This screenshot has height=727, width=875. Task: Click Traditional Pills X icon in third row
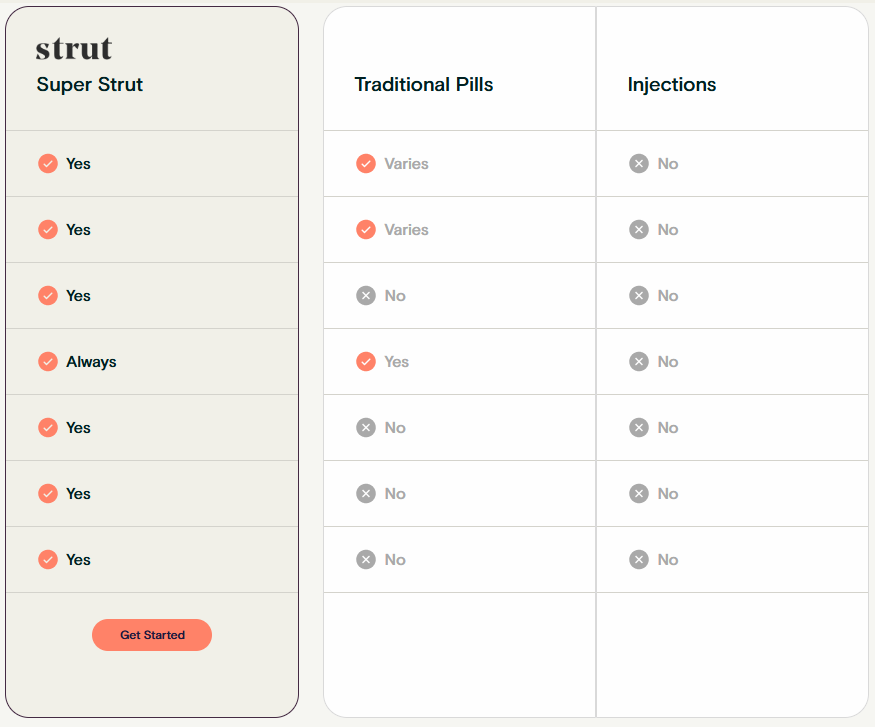pos(366,295)
